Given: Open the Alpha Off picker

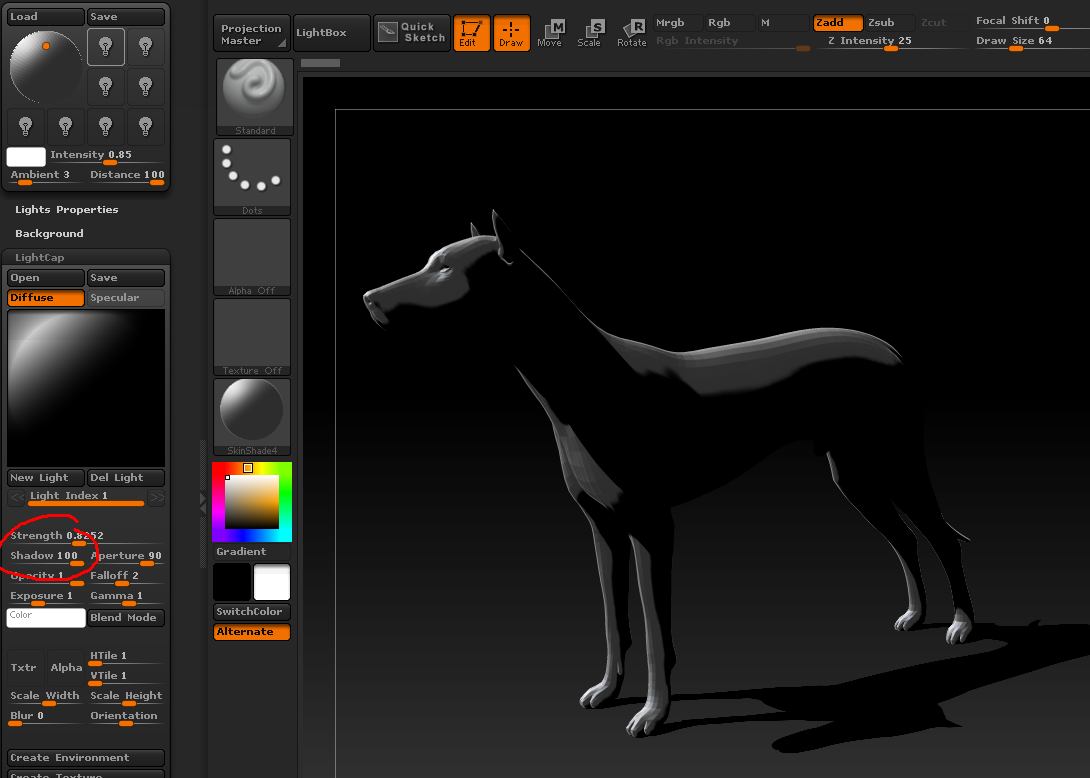Looking at the screenshot, I should [x=252, y=257].
